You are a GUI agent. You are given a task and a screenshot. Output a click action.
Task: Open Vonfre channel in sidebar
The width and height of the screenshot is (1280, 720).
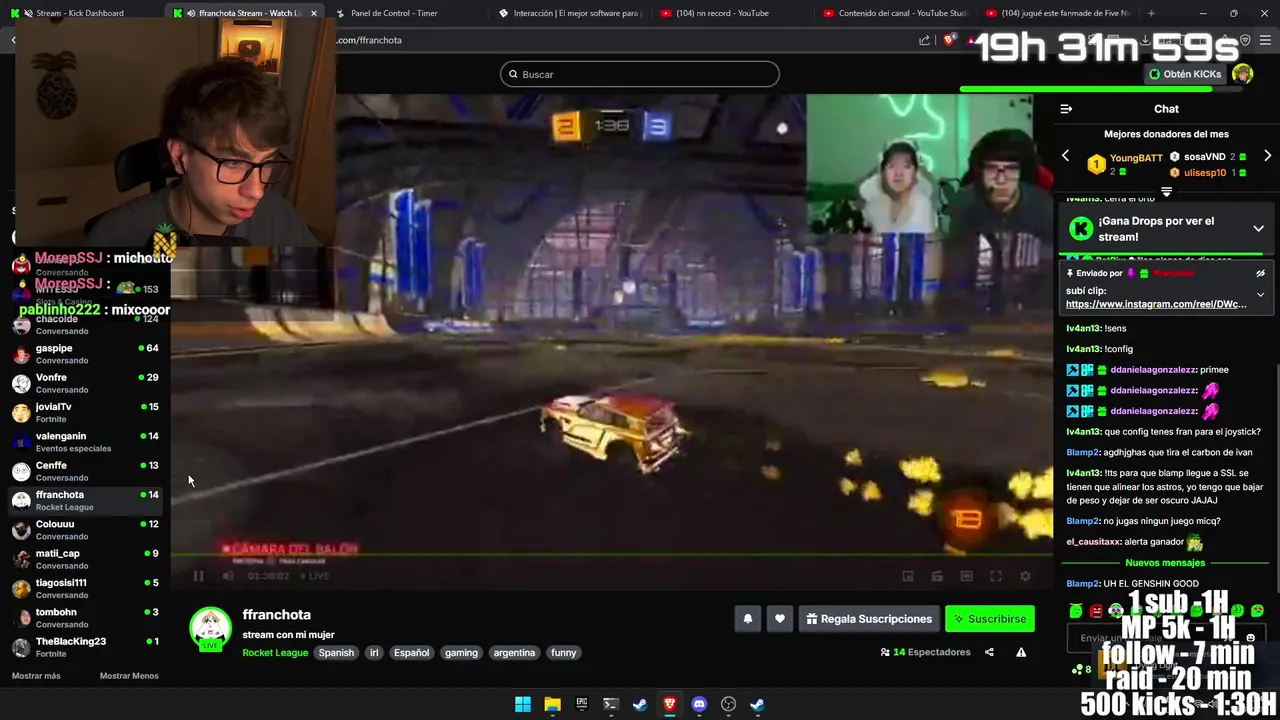[85, 383]
